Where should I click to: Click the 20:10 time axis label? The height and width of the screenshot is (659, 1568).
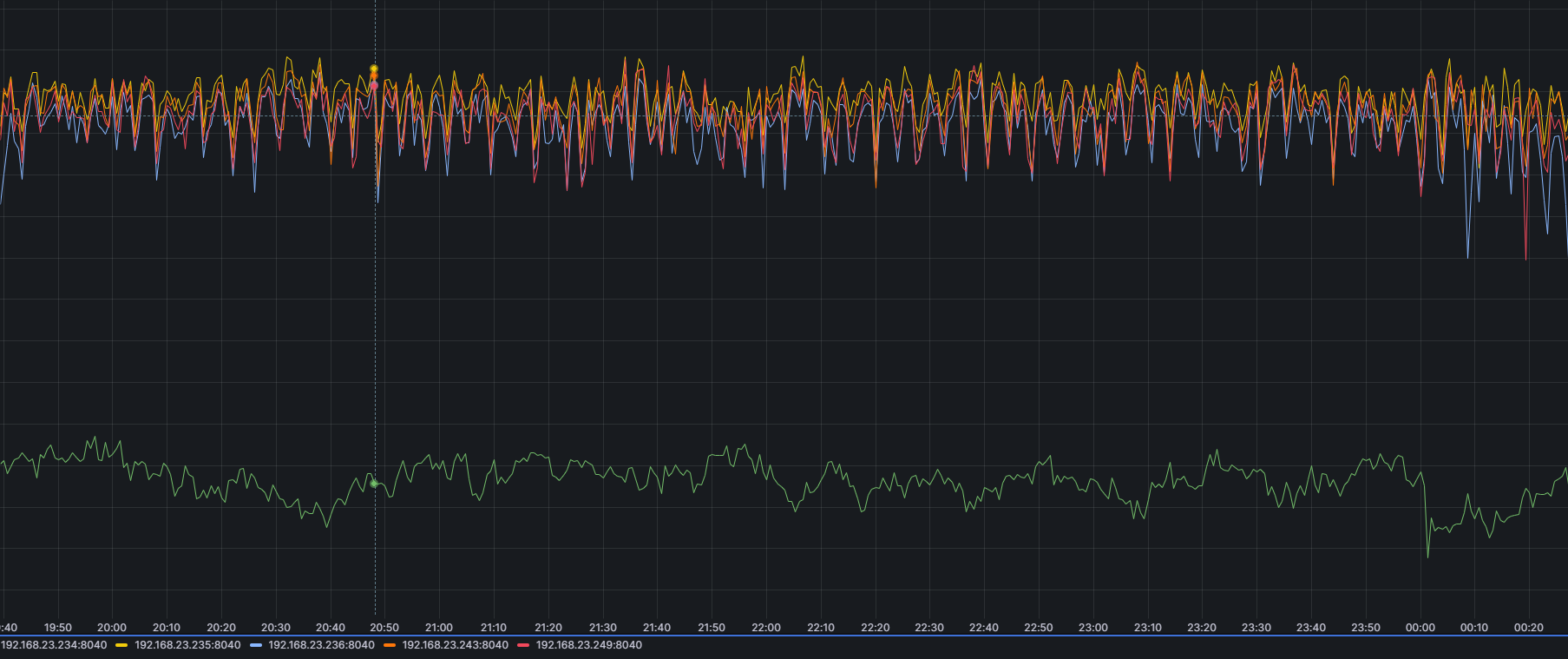(x=167, y=628)
